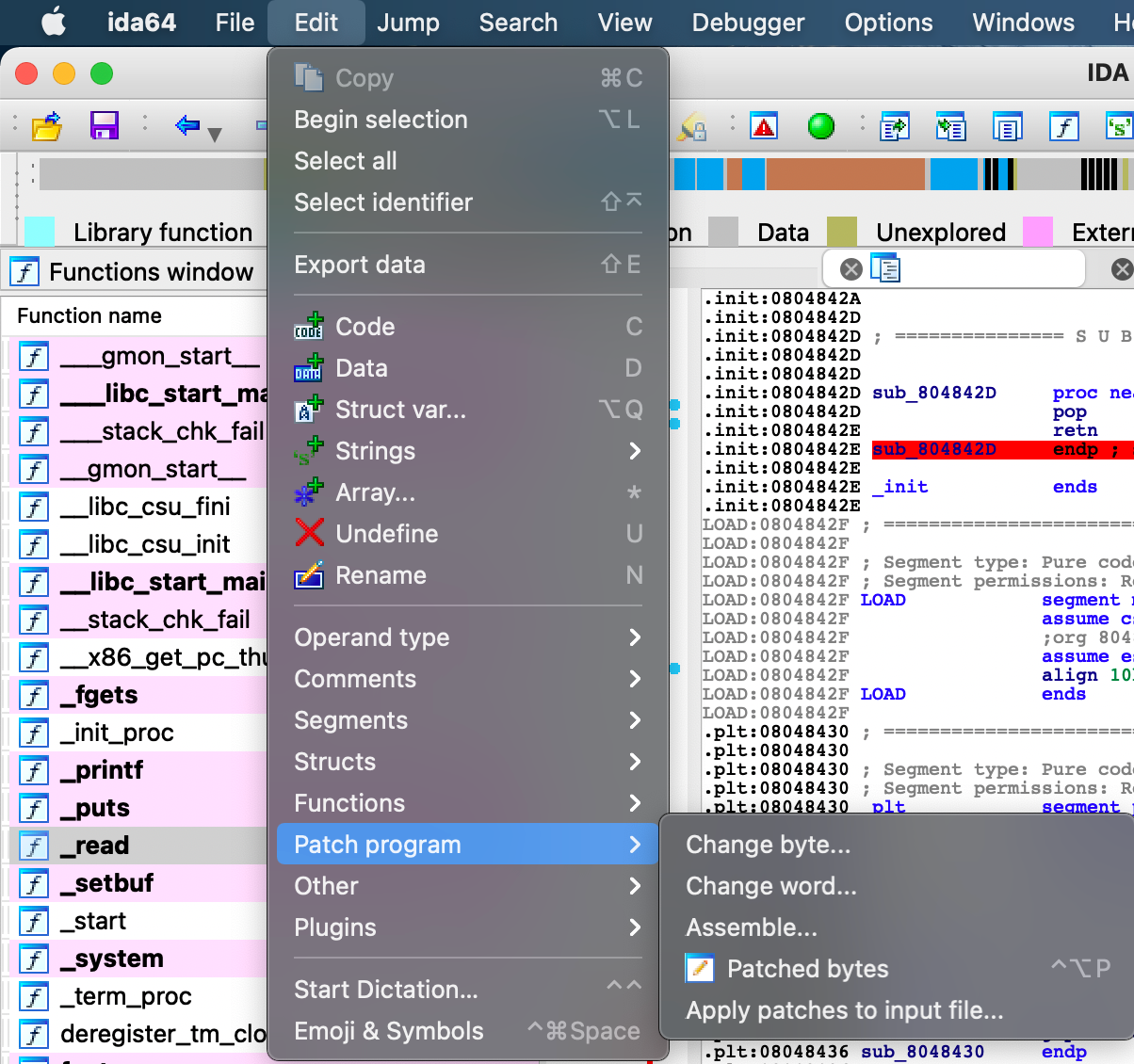The height and width of the screenshot is (1064, 1134).
Task: Click the Data gray legend swatch
Action: click(x=722, y=232)
